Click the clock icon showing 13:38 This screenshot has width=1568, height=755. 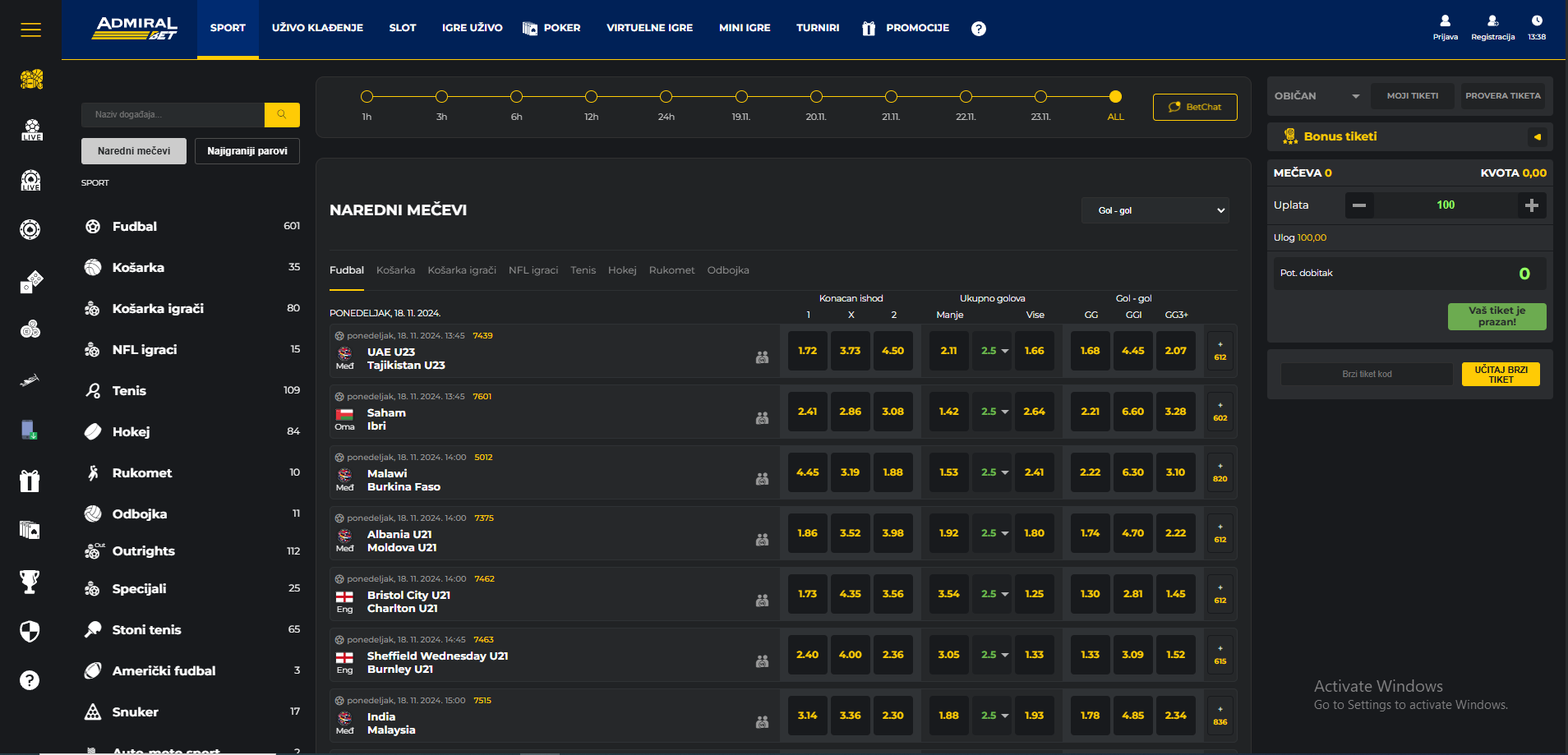1537,21
